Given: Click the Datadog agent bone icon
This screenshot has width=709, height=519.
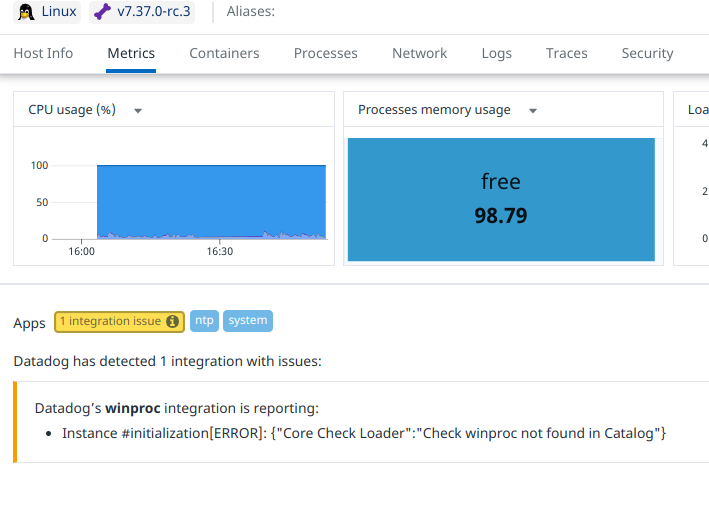Looking at the screenshot, I should pyautogui.click(x=103, y=12).
